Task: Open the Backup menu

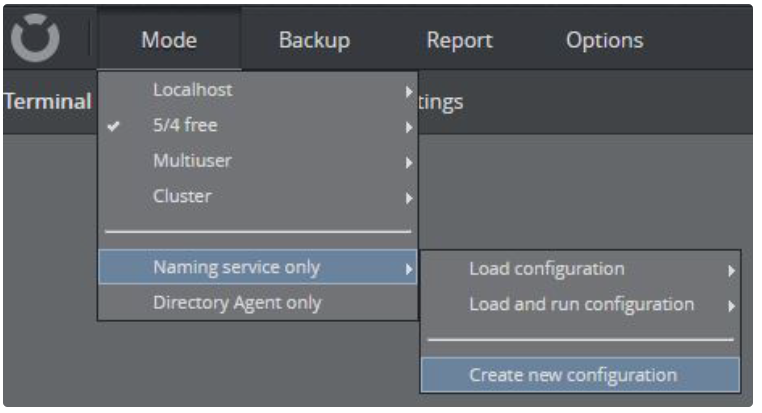Action: (x=314, y=40)
